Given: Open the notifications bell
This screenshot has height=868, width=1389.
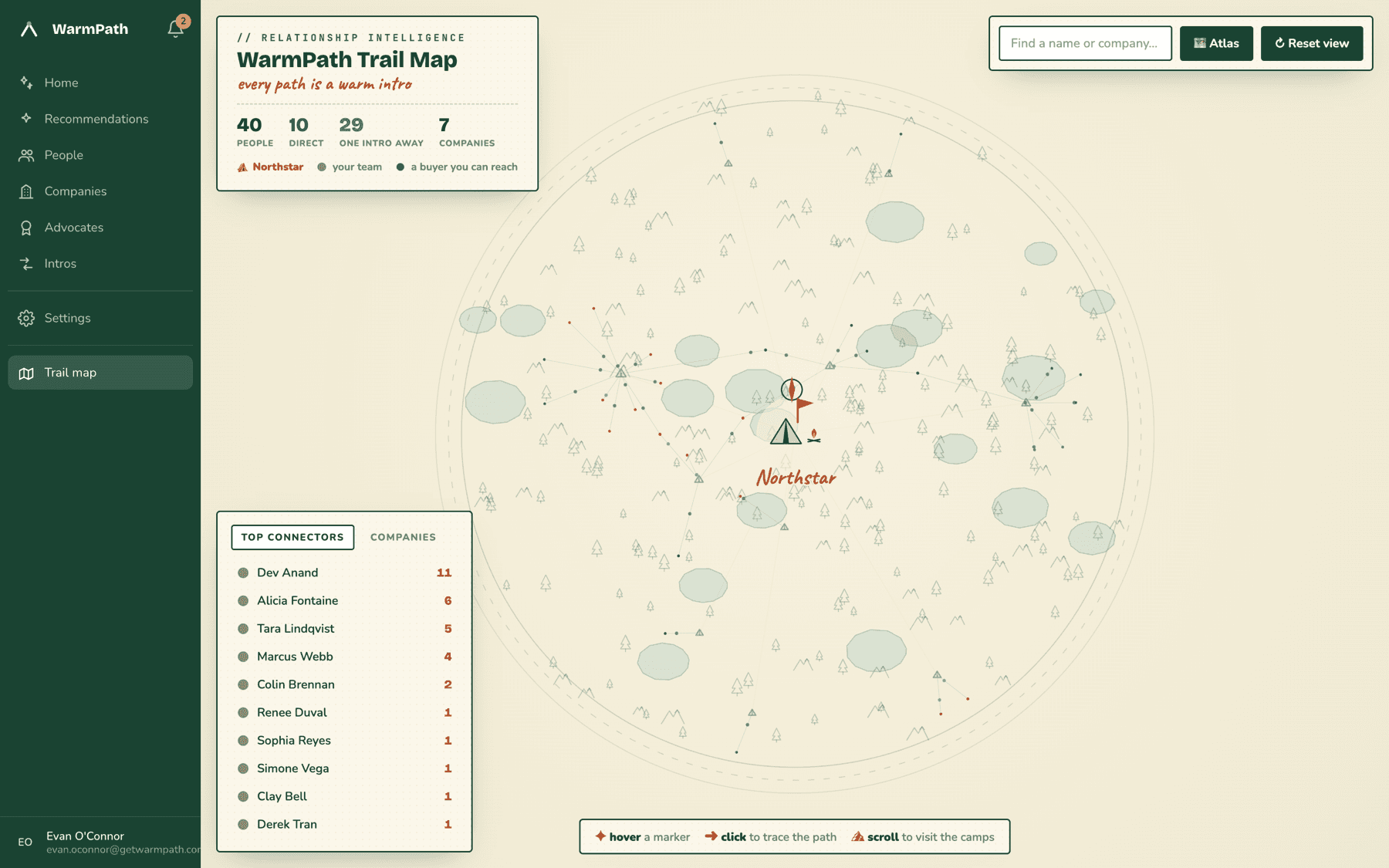Looking at the screenshot, I should click(176, 29).
